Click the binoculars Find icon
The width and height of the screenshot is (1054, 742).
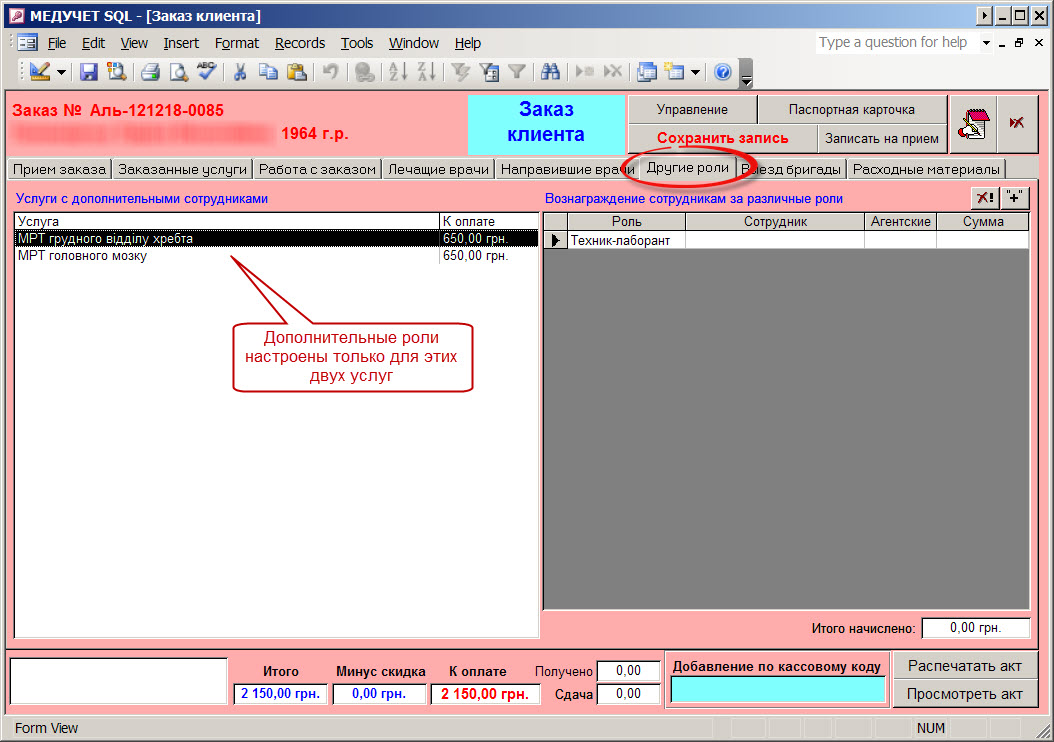tap(549, 72)
